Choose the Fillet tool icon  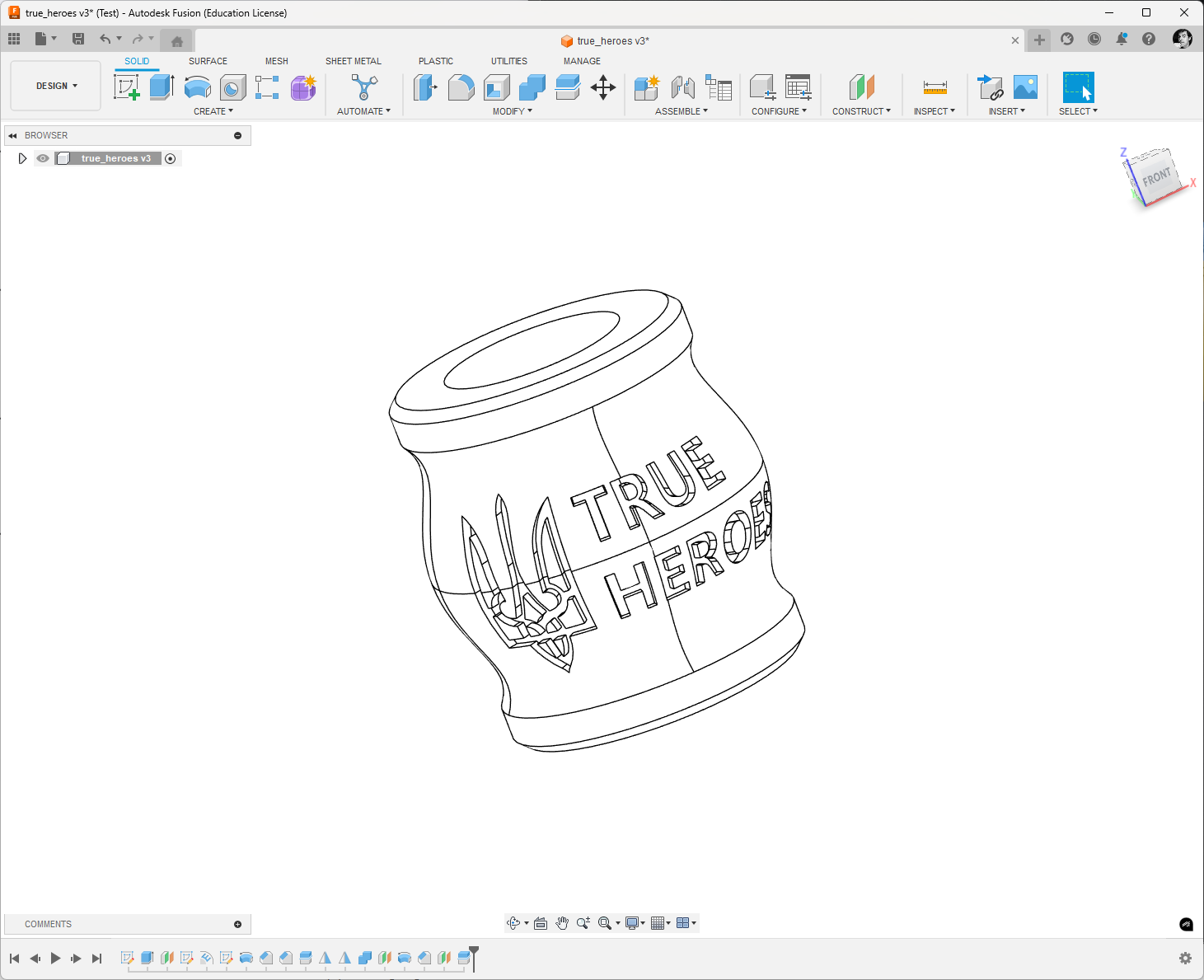461,87
